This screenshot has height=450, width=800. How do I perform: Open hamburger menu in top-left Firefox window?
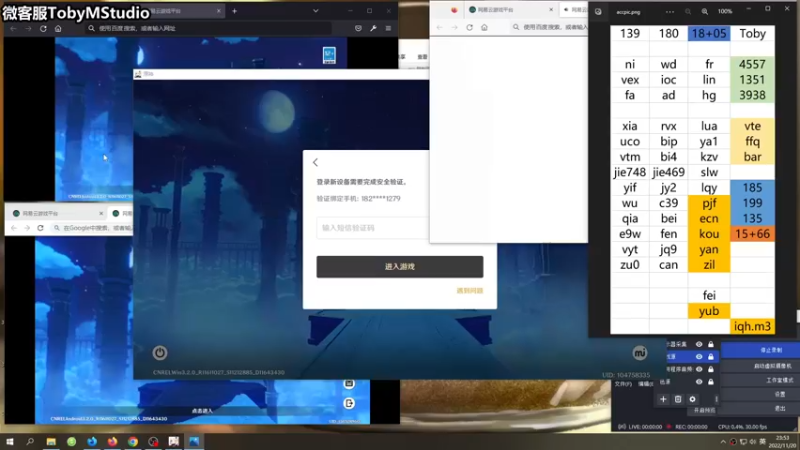pyautogui.click(x=388, y=29)
